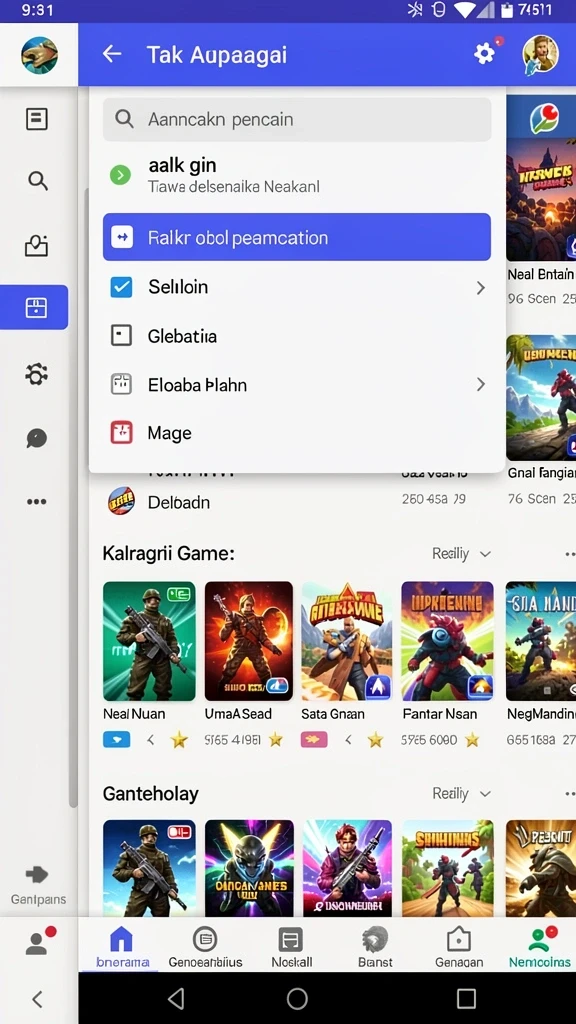The width and height of the screenshot is (576, 1024).
Task: Click the green circle icon by aalk gin
Action: tap(120, 174)
